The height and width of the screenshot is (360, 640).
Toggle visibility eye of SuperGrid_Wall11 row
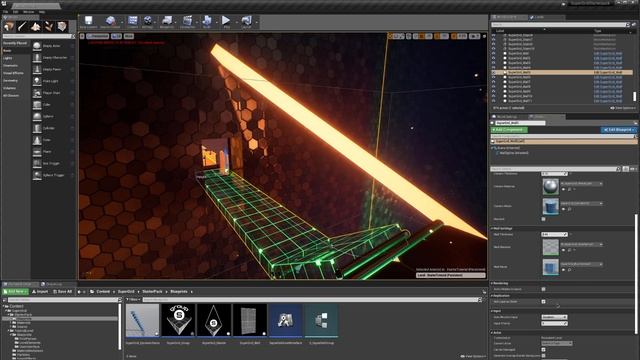[x=493, y=100]
